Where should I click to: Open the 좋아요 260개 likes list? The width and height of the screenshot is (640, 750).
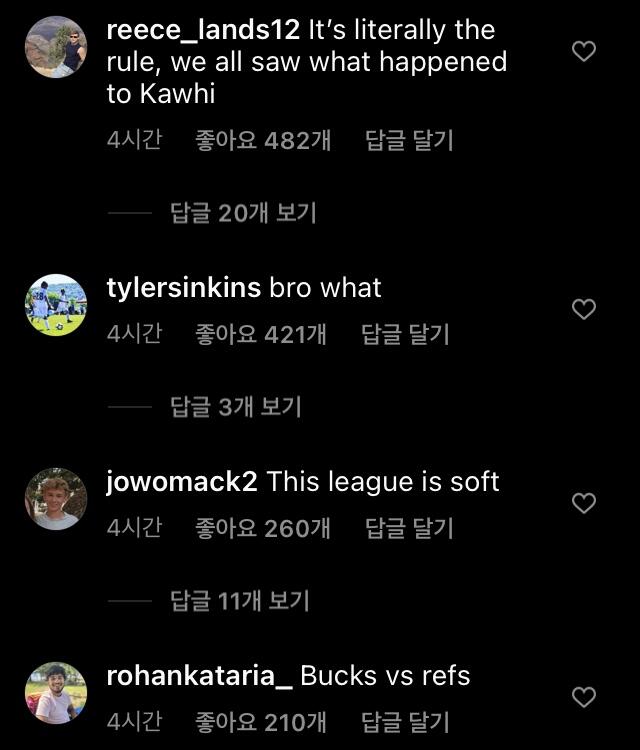point(263,528)
